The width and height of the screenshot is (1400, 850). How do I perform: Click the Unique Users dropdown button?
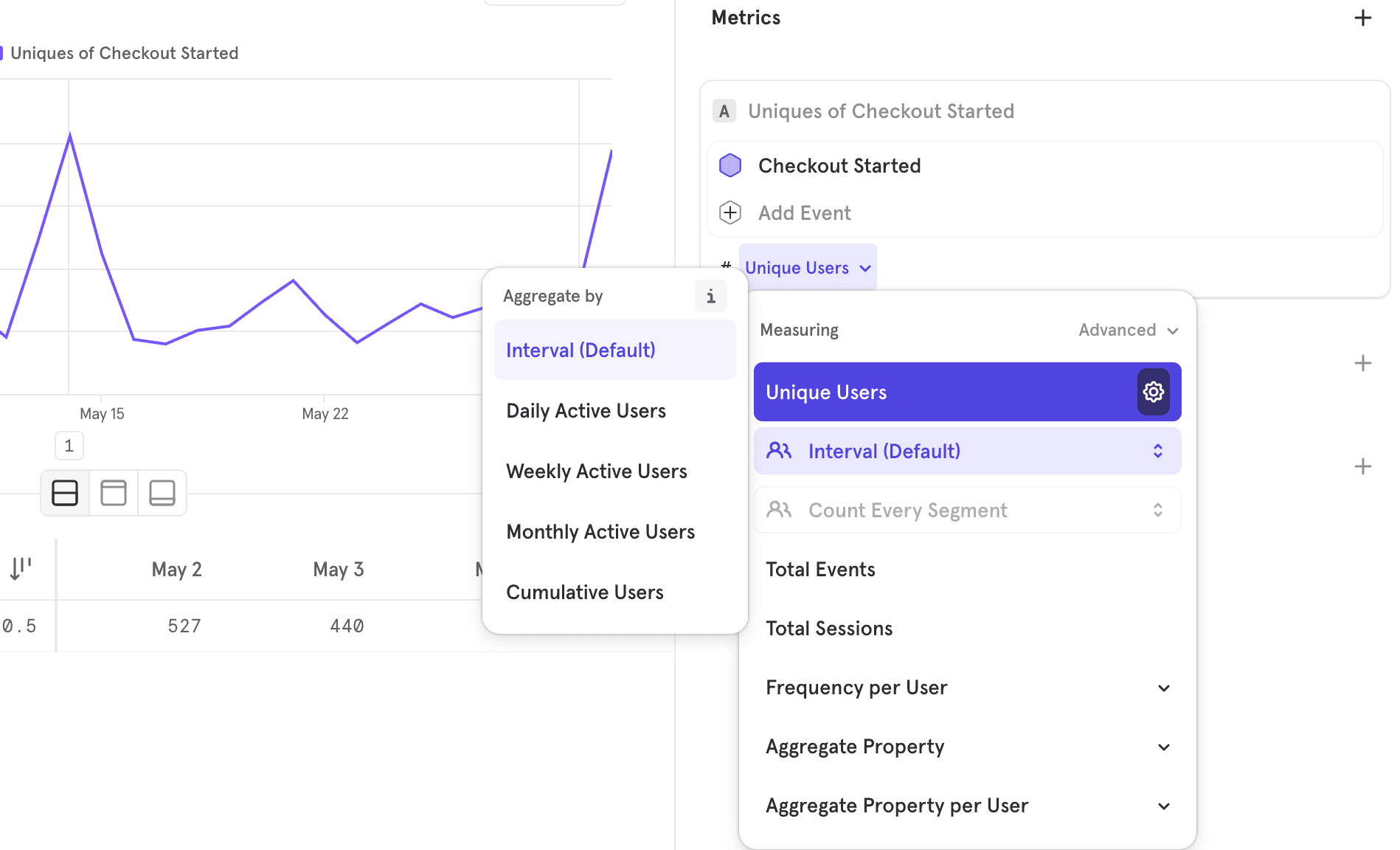coord(808,268)
